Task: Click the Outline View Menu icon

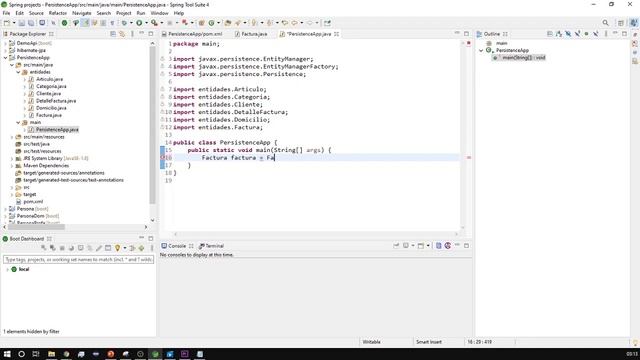Action: pos(606,34)
